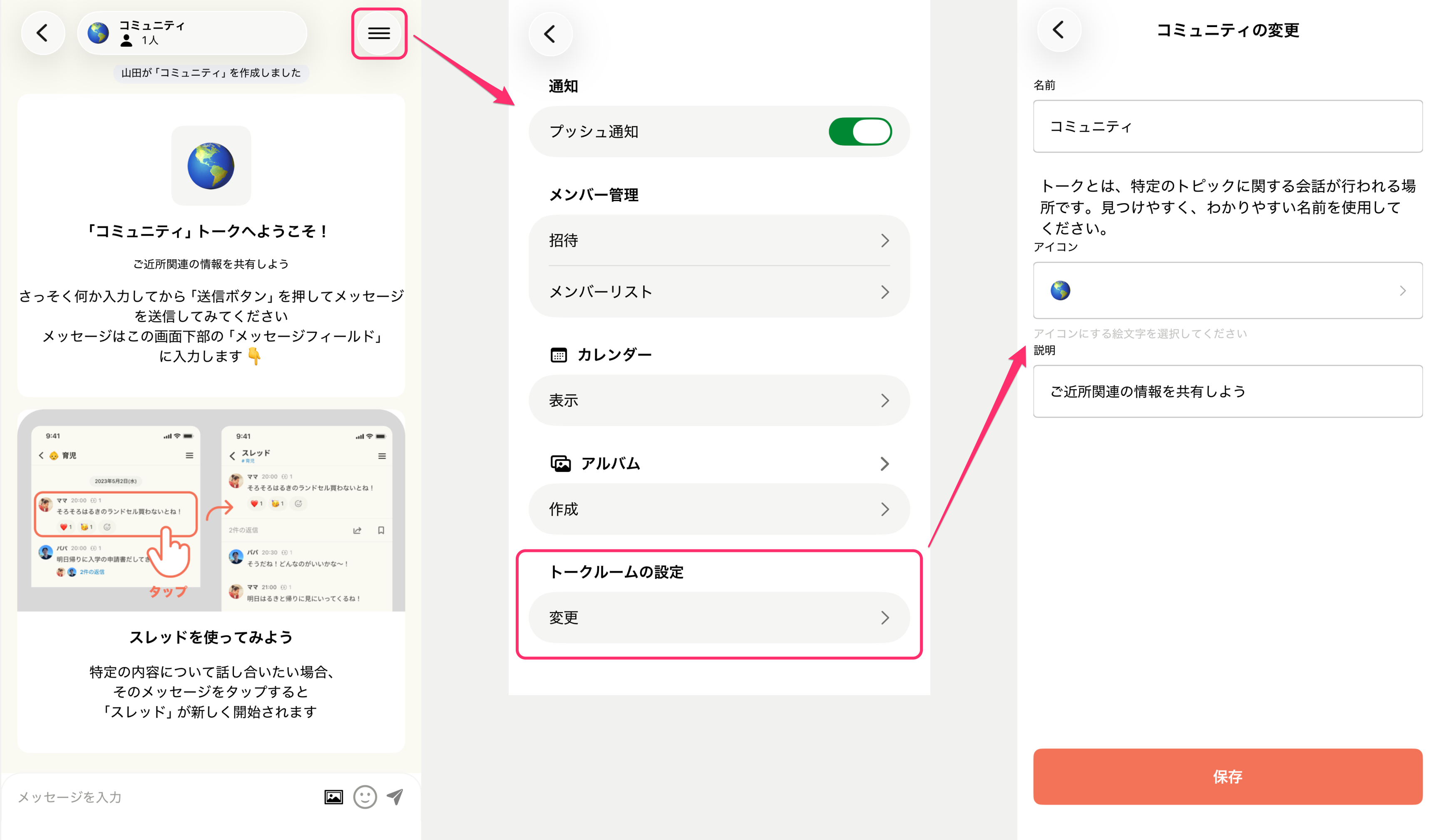Open the emoji picker smiley icon

point(365,797)
